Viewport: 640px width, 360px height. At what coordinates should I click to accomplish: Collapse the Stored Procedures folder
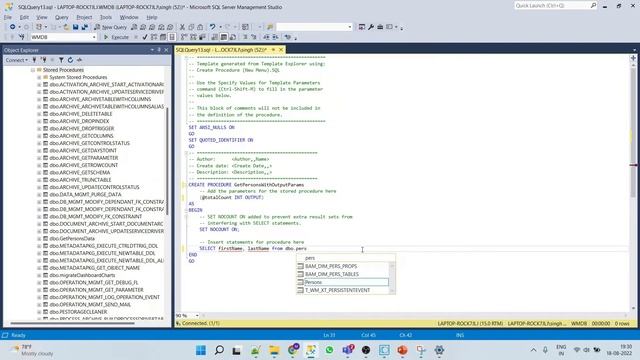pos(33,70)
